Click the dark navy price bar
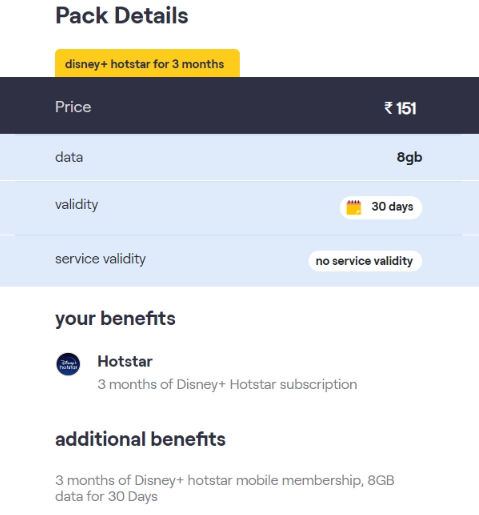The height and width of the screenshot is (515, 479). (239, 106)
